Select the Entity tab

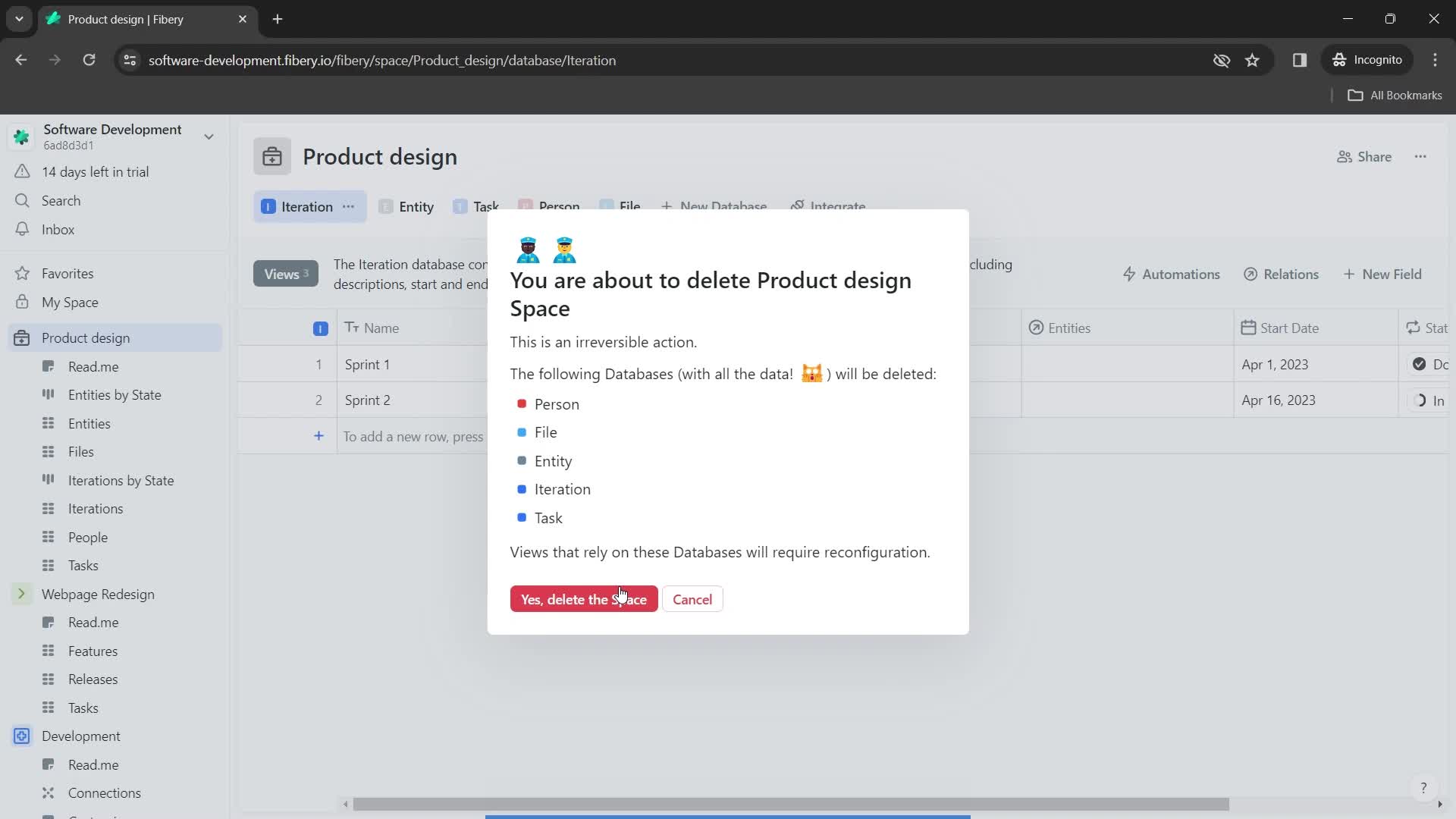point(415,206)
